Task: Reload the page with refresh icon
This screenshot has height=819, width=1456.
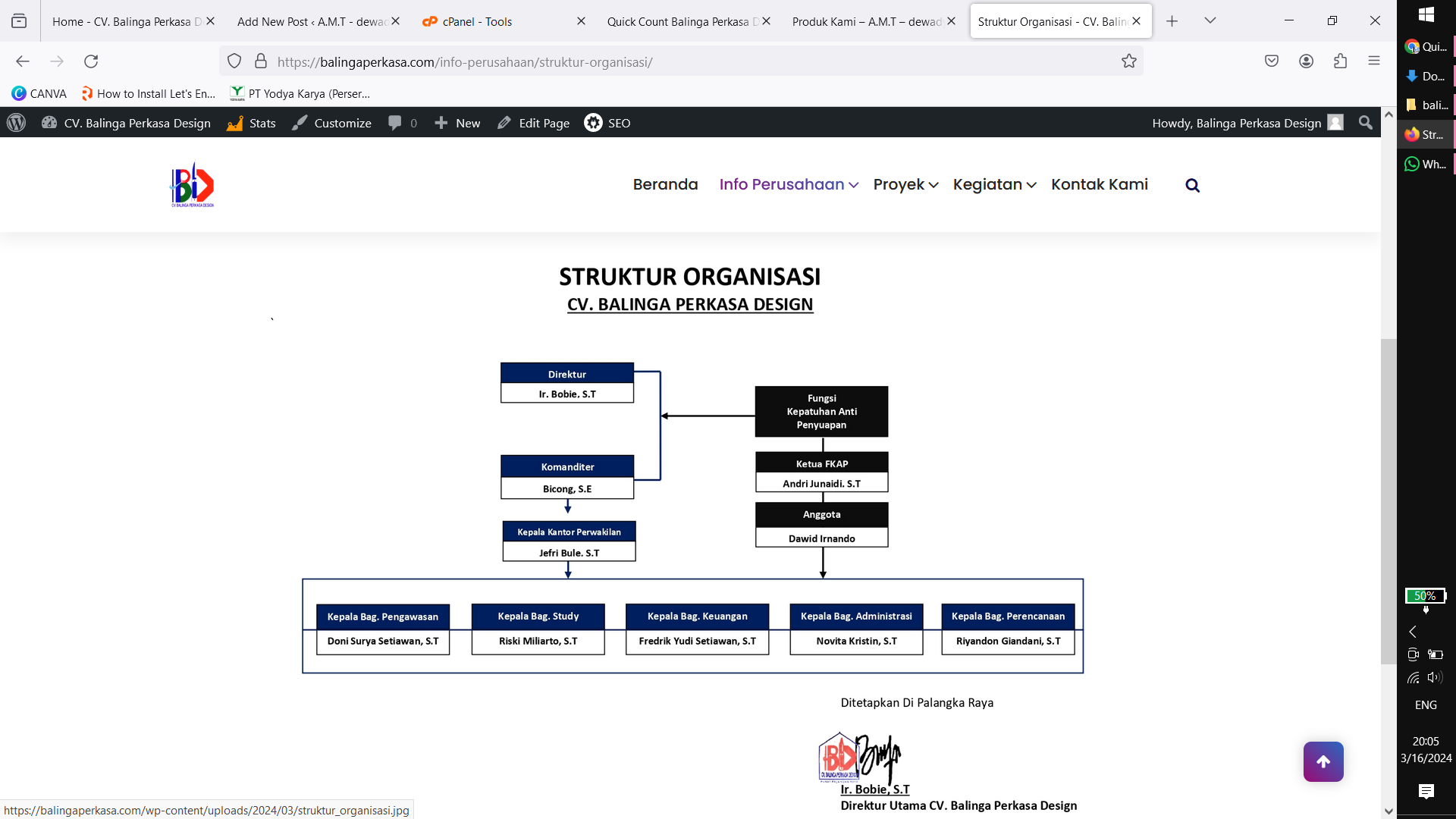Action: tap(91, 61)
